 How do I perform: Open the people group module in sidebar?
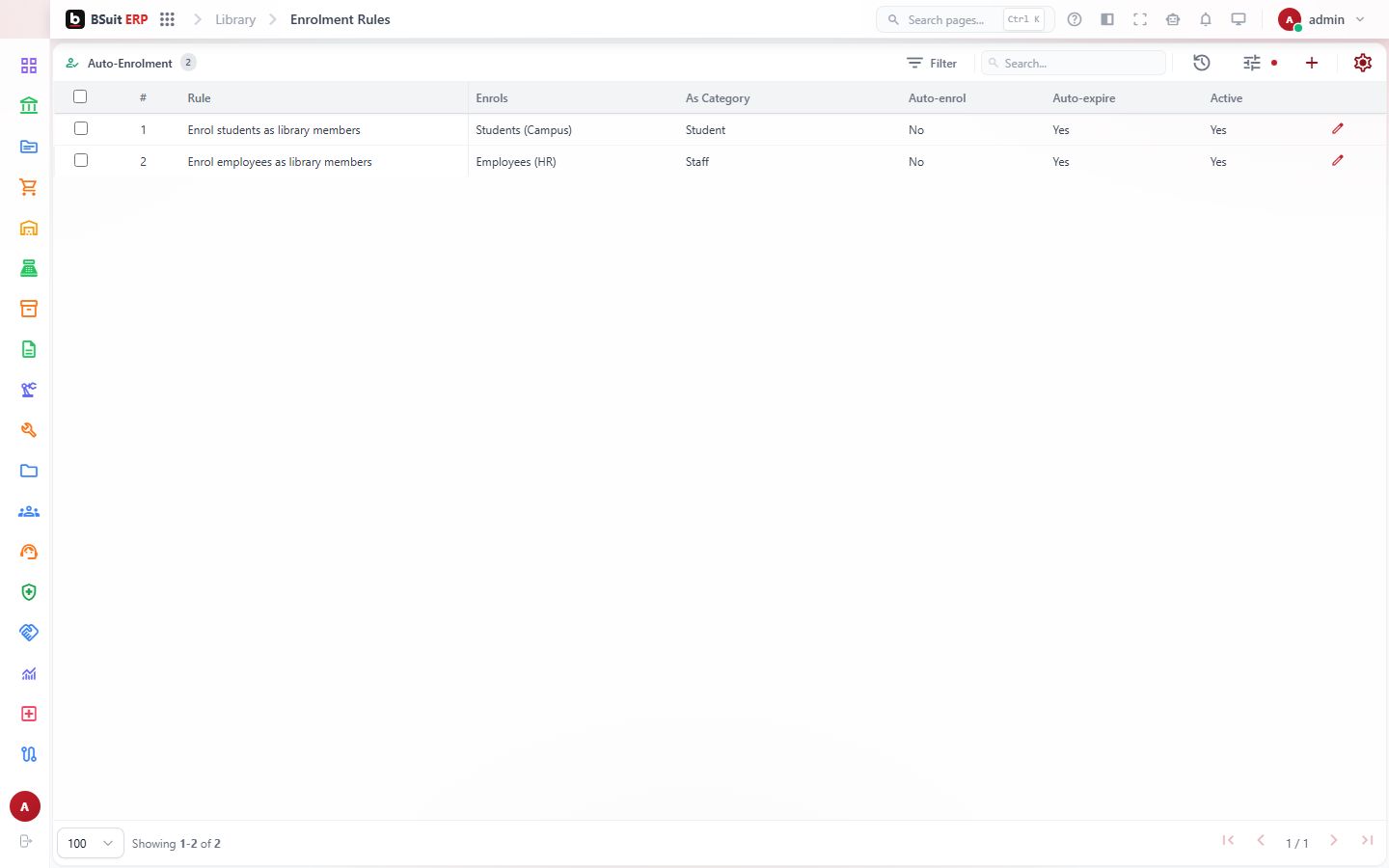(29, 511)
